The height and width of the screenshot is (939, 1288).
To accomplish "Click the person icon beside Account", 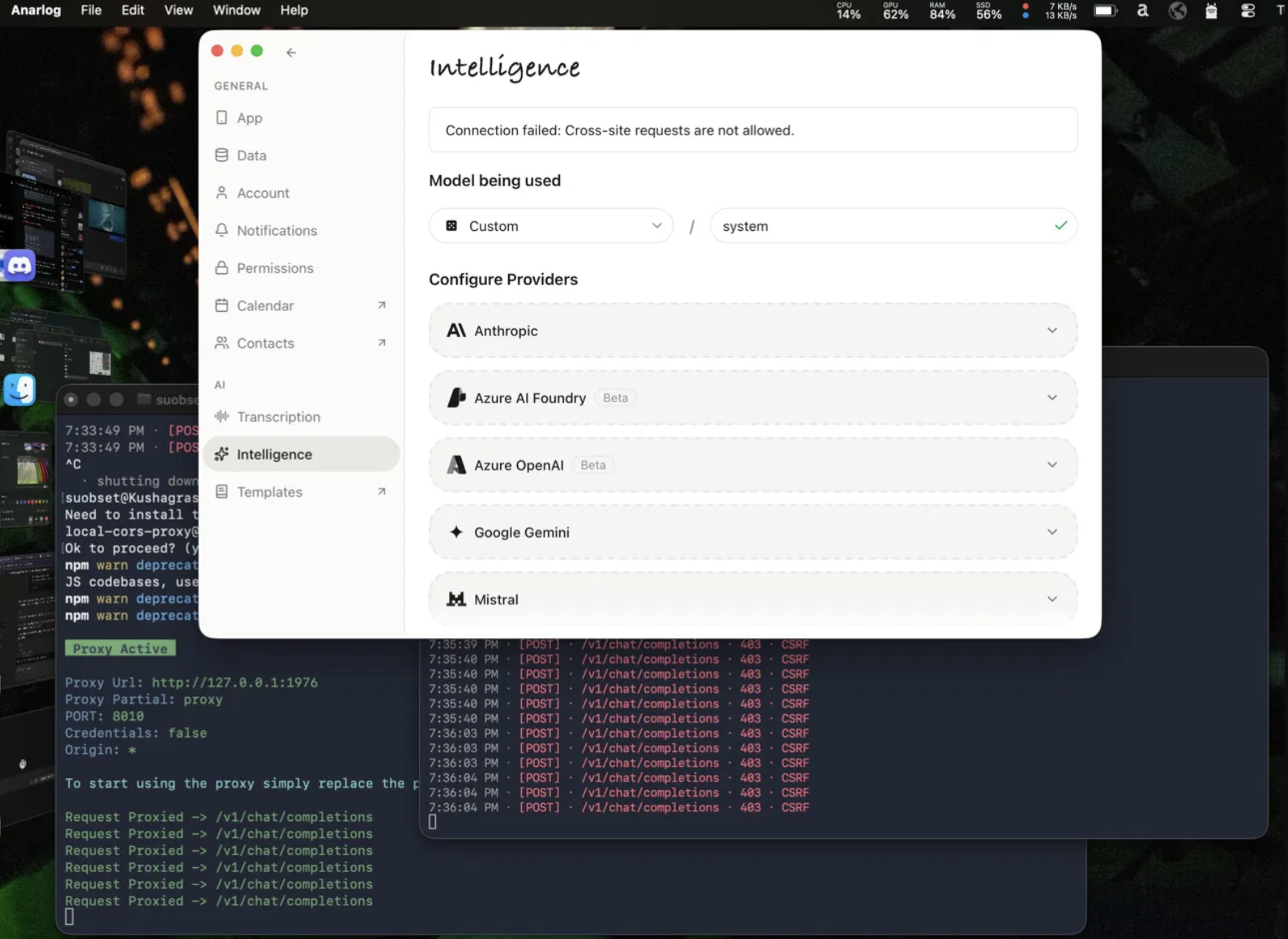I will pos(222,193).
